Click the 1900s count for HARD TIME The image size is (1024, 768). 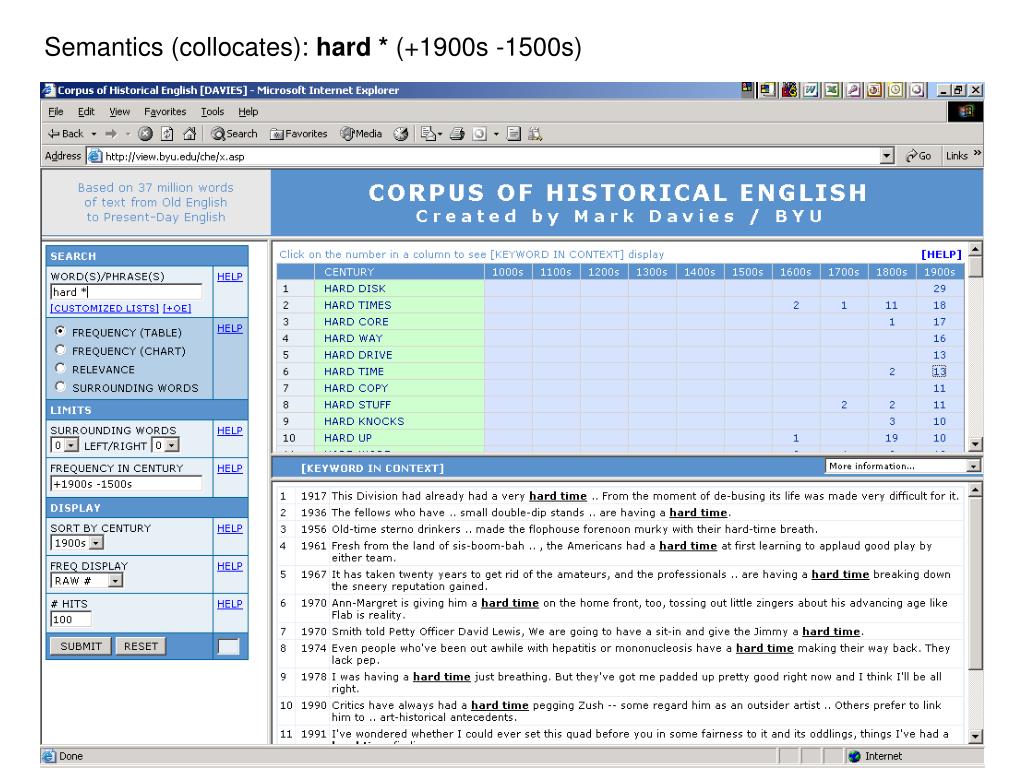pos(939,372)
